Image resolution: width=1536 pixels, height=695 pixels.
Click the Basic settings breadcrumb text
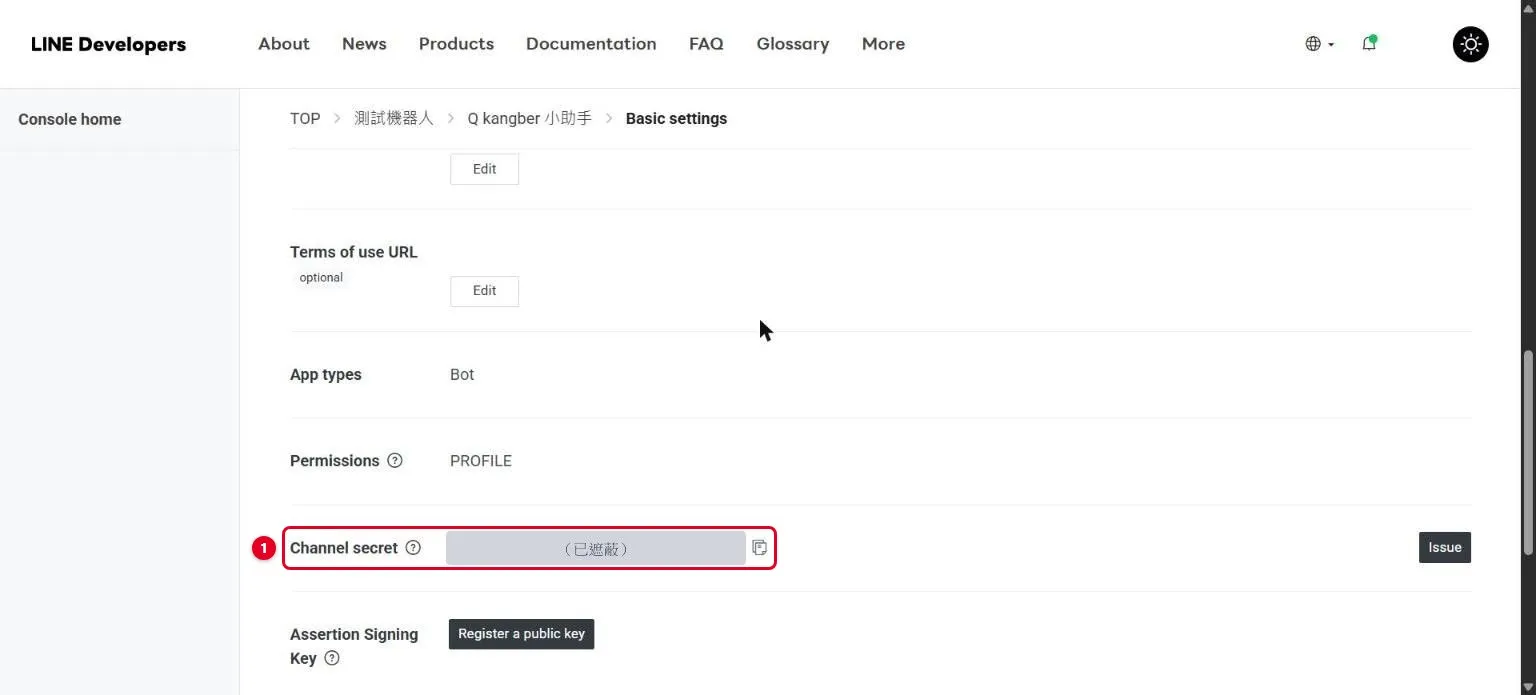click(x=676, y=118)
